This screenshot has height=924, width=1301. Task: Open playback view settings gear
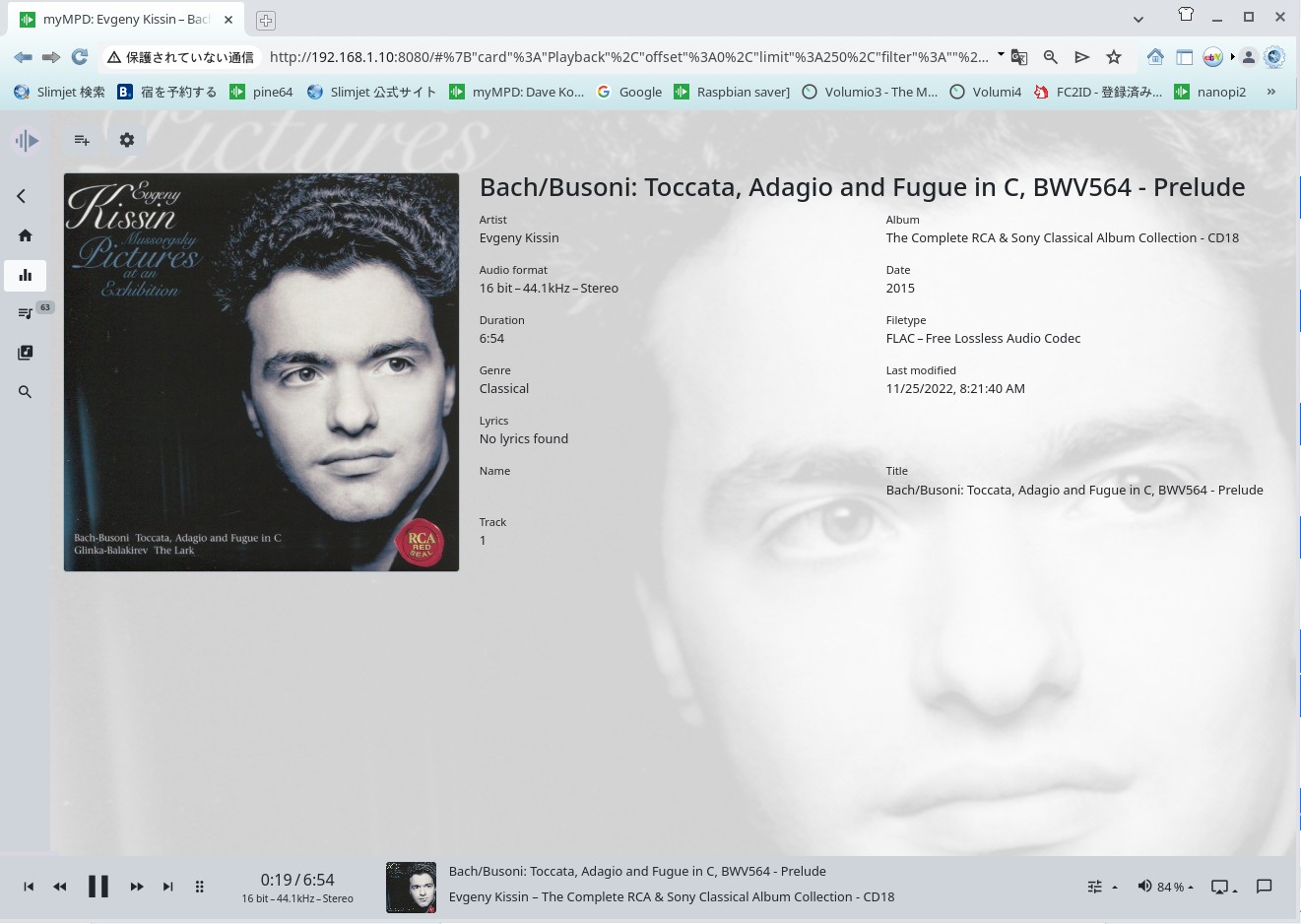pyautogui.click(x=127, y=140)
